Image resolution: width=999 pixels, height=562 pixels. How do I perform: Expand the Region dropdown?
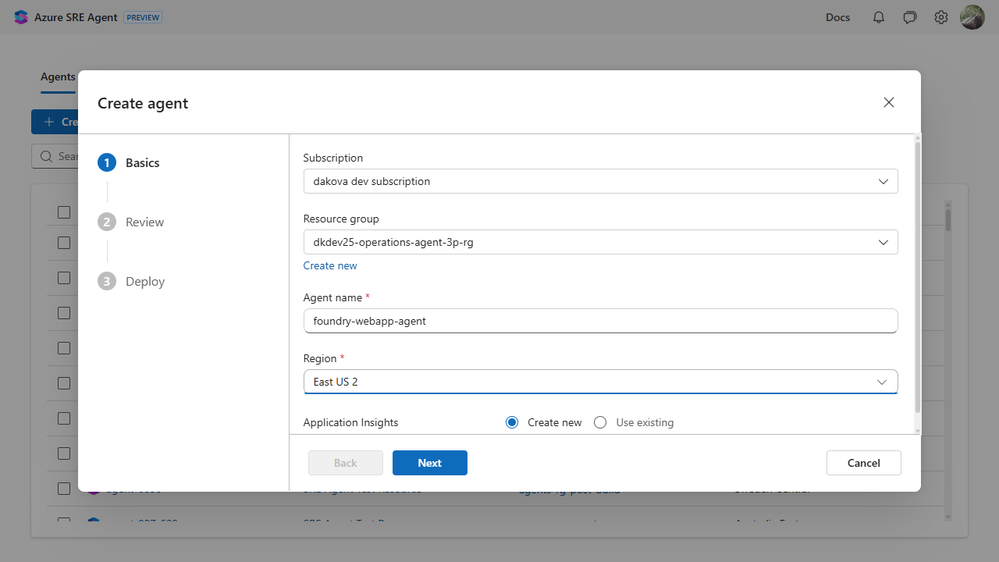coord(600,382)
